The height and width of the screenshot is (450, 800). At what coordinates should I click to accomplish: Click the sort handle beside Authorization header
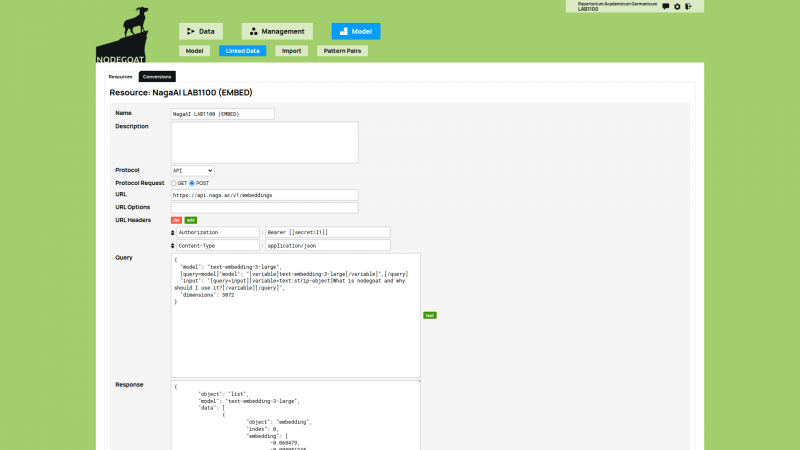[x=174, y=232]
